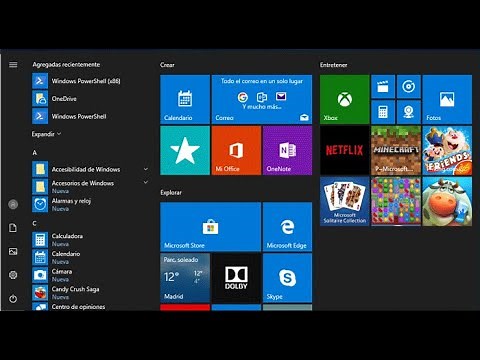The height and width of the screenshot is (360, 480).
Task: Open the Madrid weather tile
Action: click(x=185, y=278)
